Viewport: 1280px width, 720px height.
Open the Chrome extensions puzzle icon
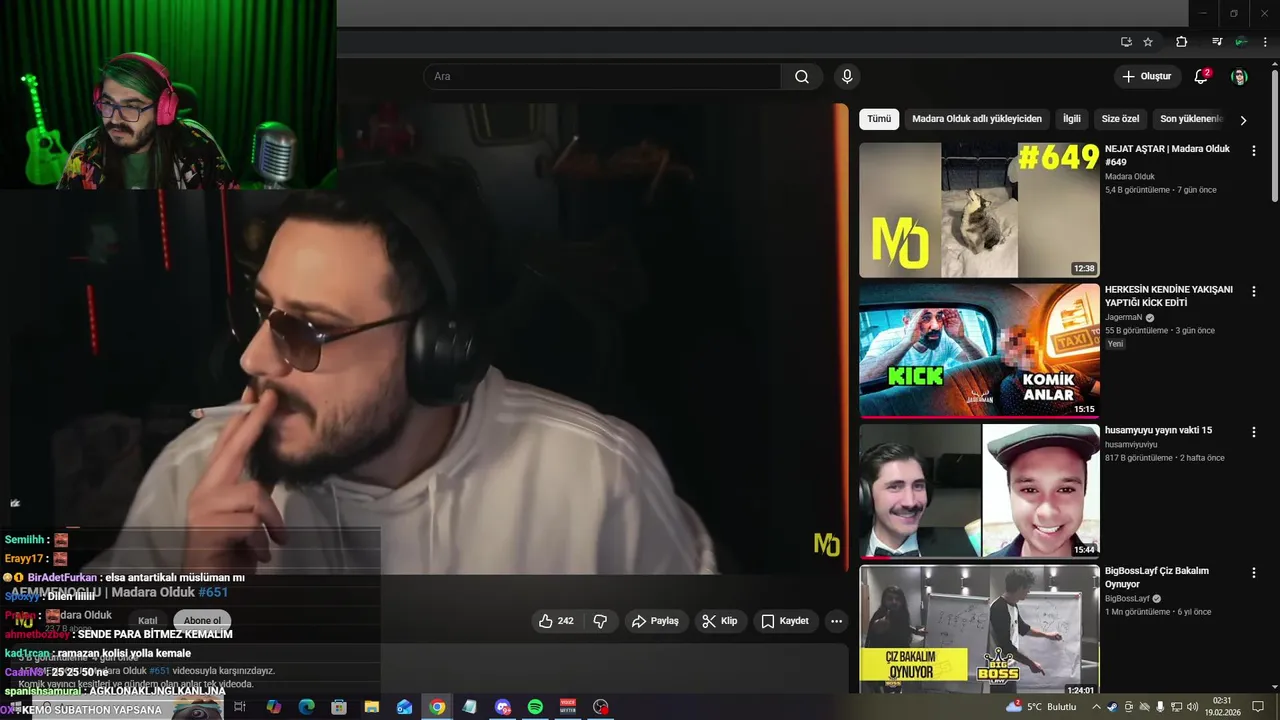1182,42
